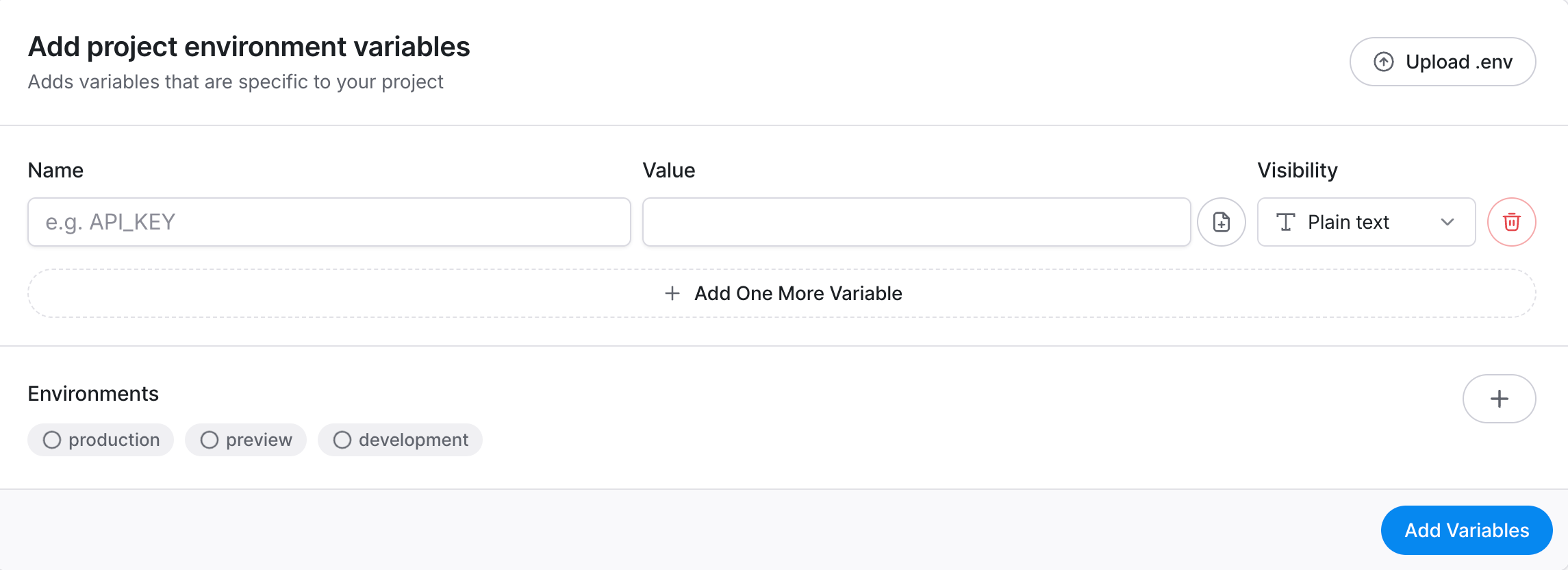The image size is (1568, 570).
Task: Enable the development environment
Action: [x=400, y=440]
